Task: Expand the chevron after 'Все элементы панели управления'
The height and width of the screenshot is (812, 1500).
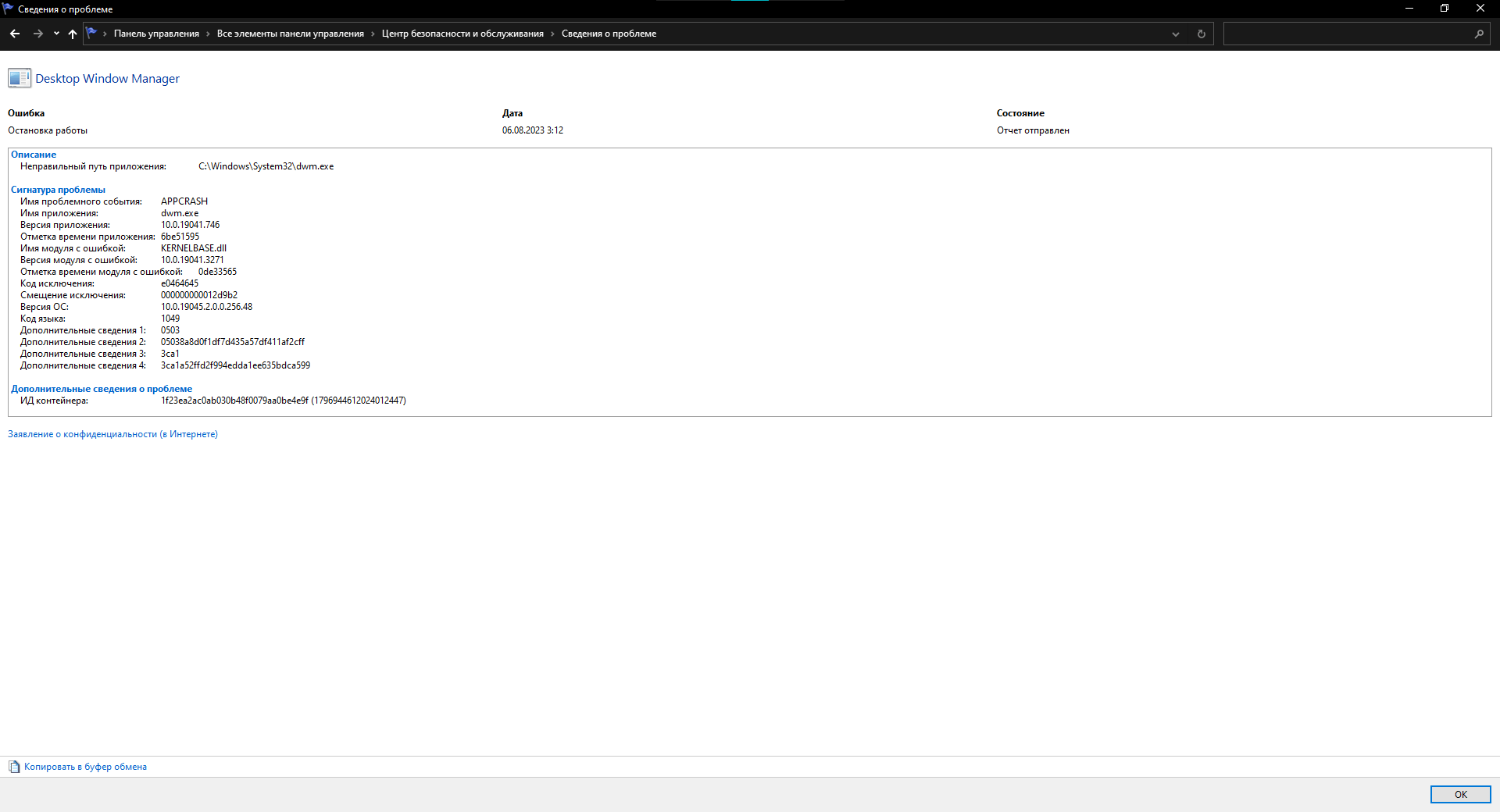Action: click(373, 34)
